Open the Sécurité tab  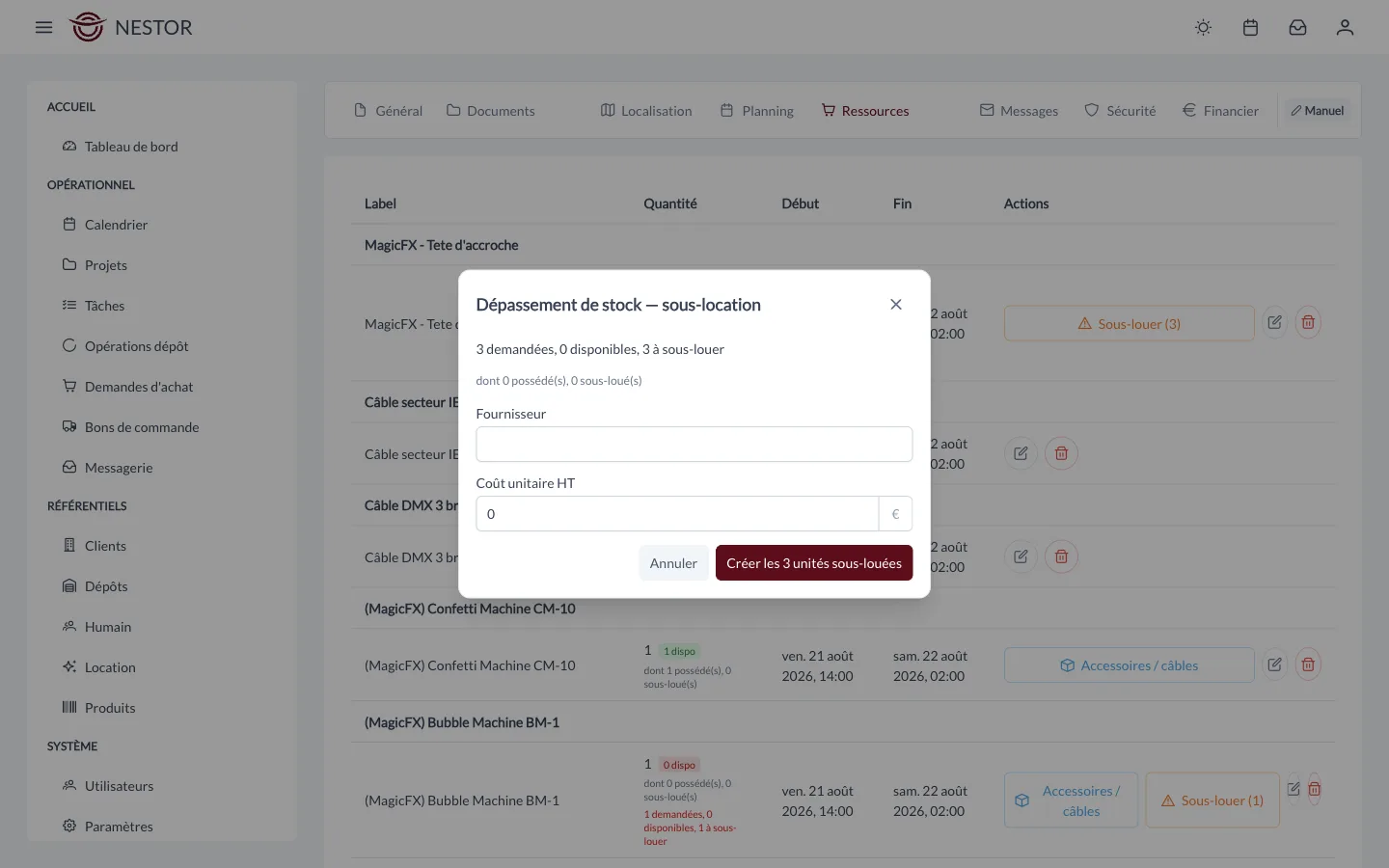1120,111
